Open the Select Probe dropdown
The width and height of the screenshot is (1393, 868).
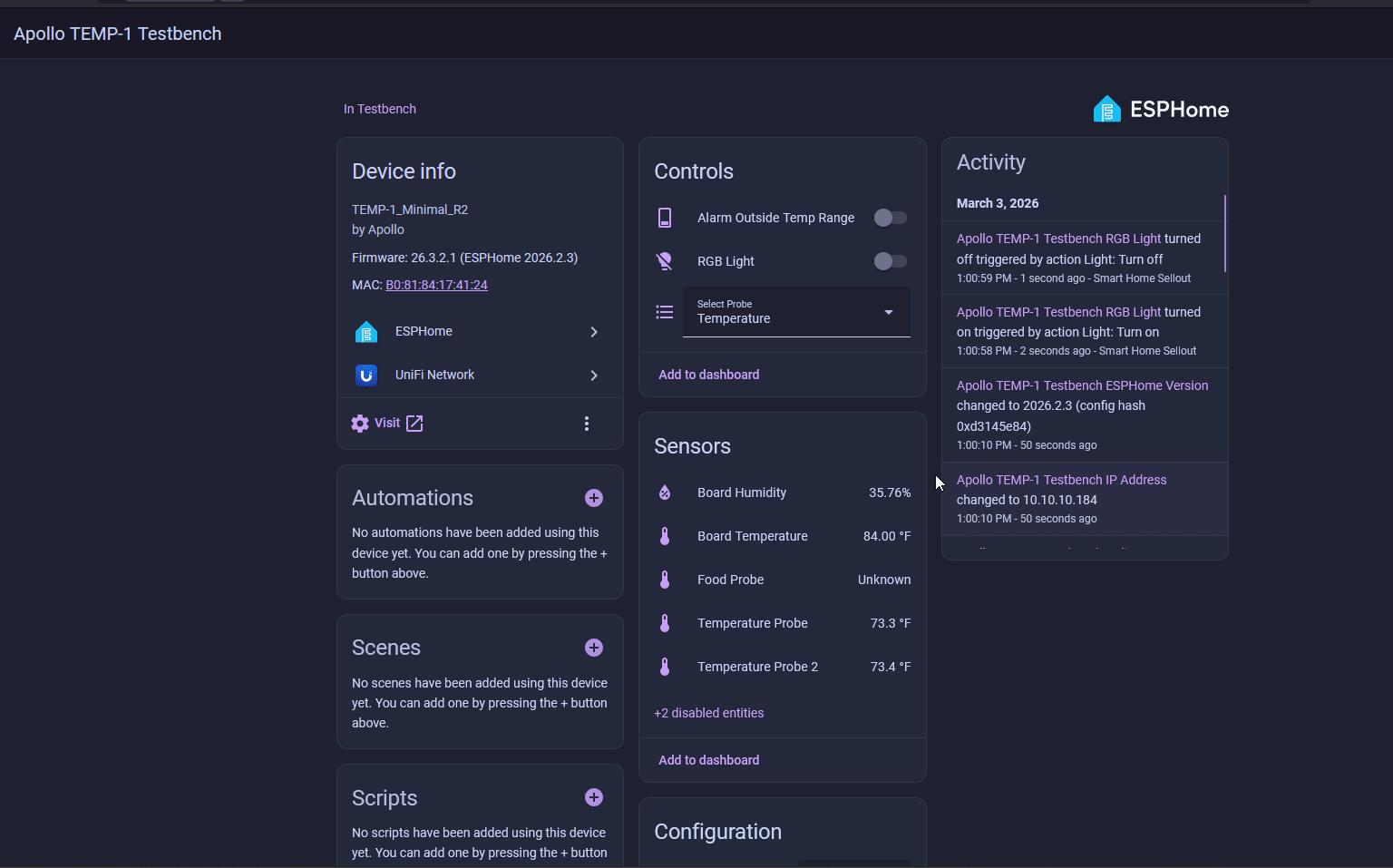(x=795, y=312)
